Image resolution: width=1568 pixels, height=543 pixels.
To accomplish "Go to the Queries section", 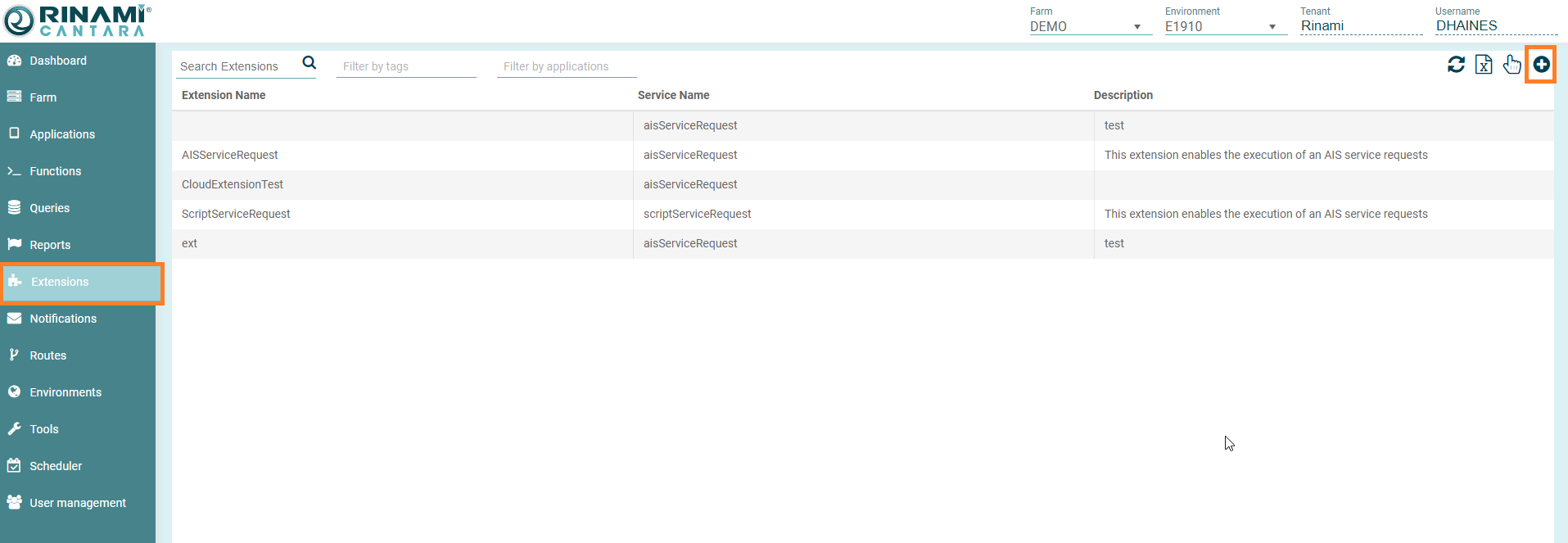I will (x=49, y=208).
